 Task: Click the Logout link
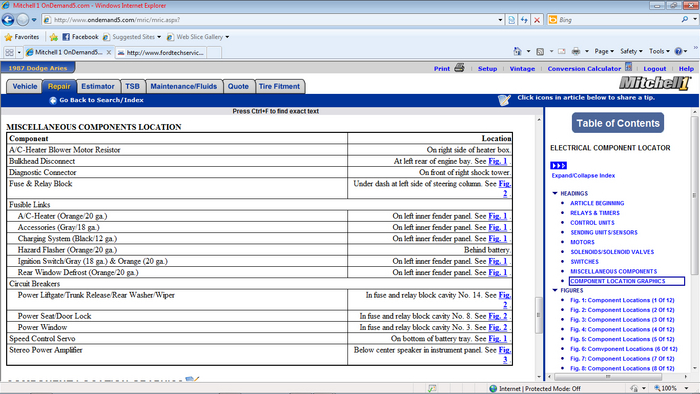(654, 69)
